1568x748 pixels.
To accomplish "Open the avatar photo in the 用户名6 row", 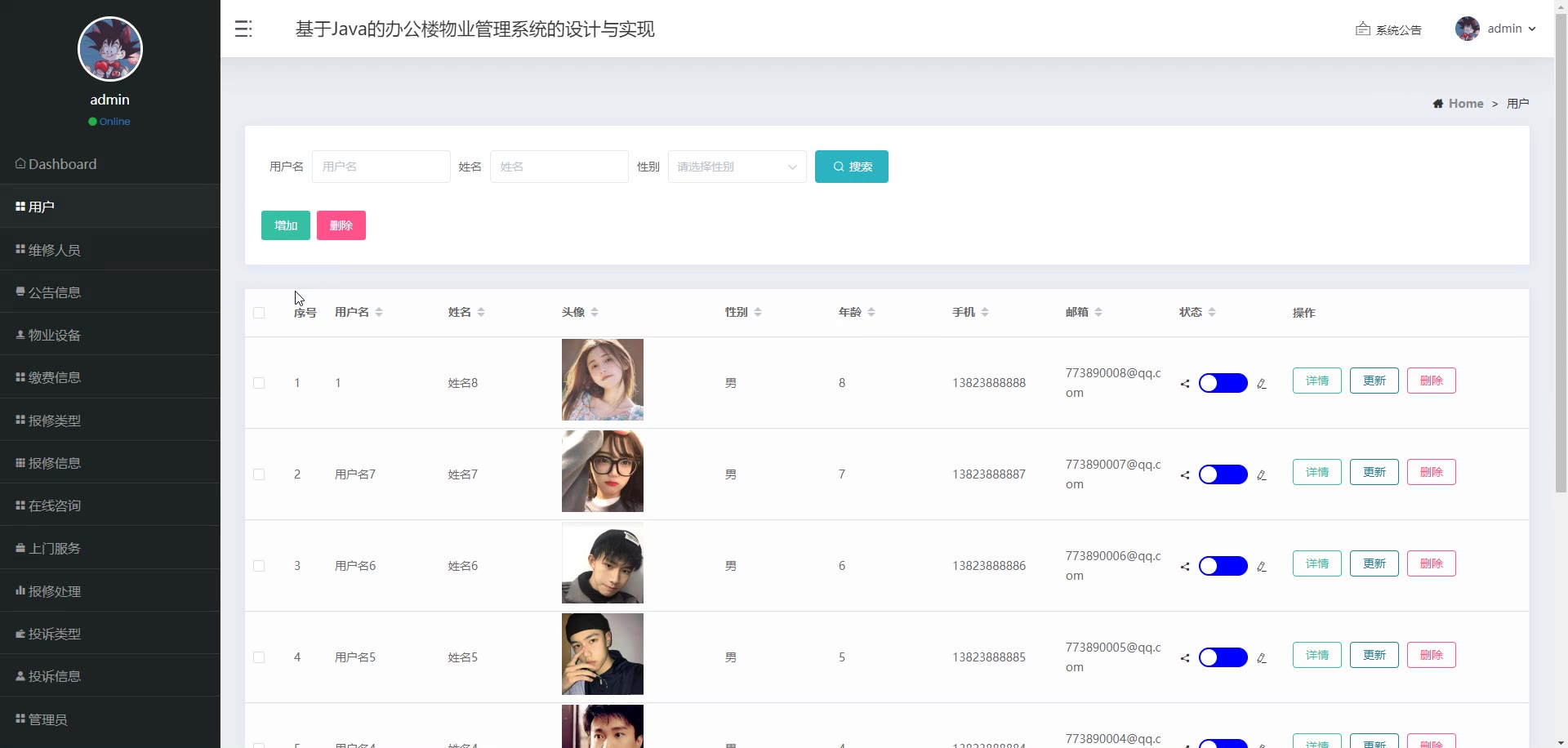I will point(603,563).
